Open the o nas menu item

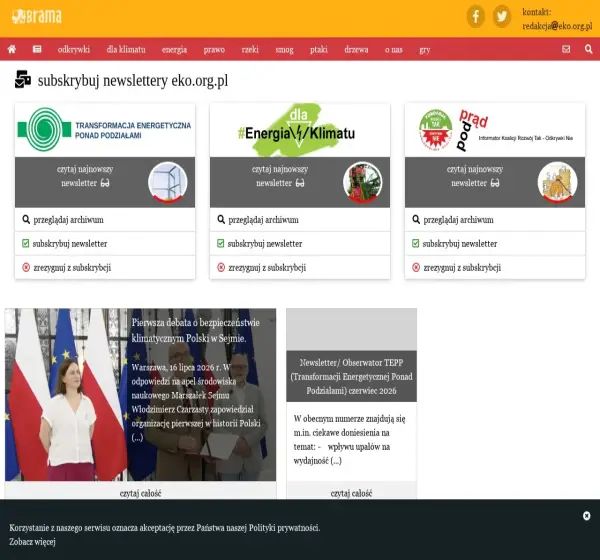pyautogui.click(x=394, y=50)
